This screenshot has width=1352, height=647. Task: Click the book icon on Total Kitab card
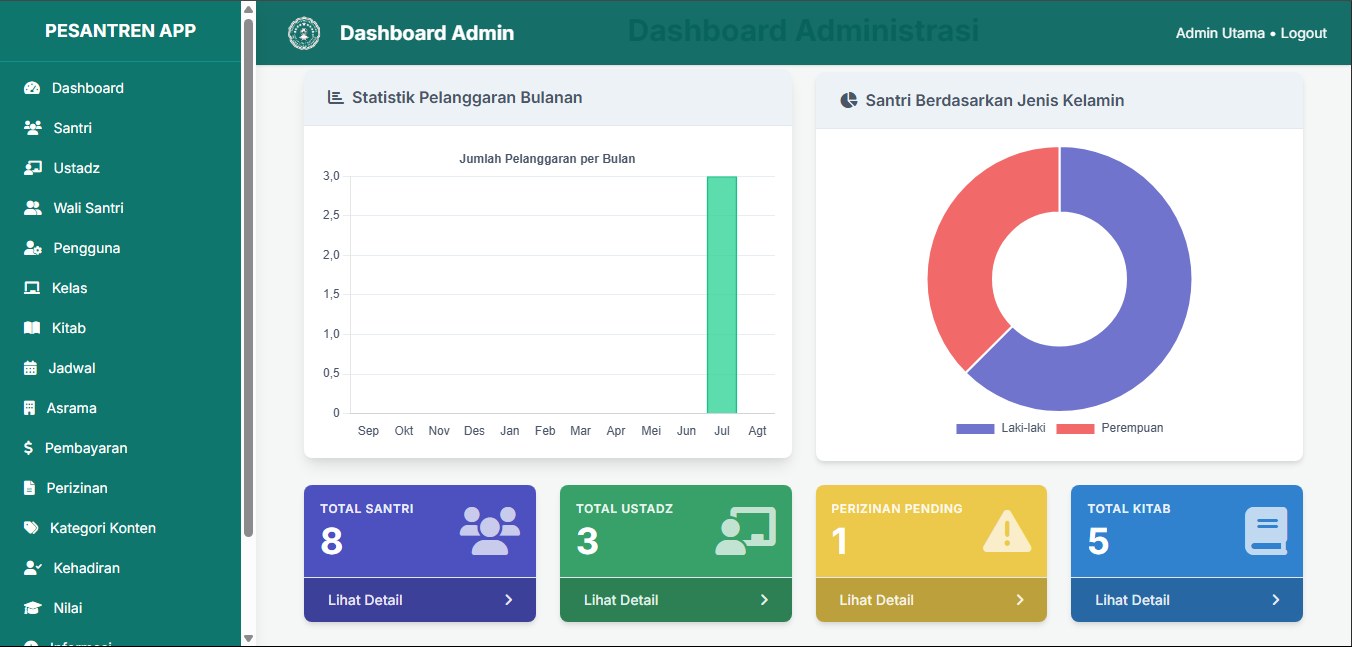pos(1266,531)
